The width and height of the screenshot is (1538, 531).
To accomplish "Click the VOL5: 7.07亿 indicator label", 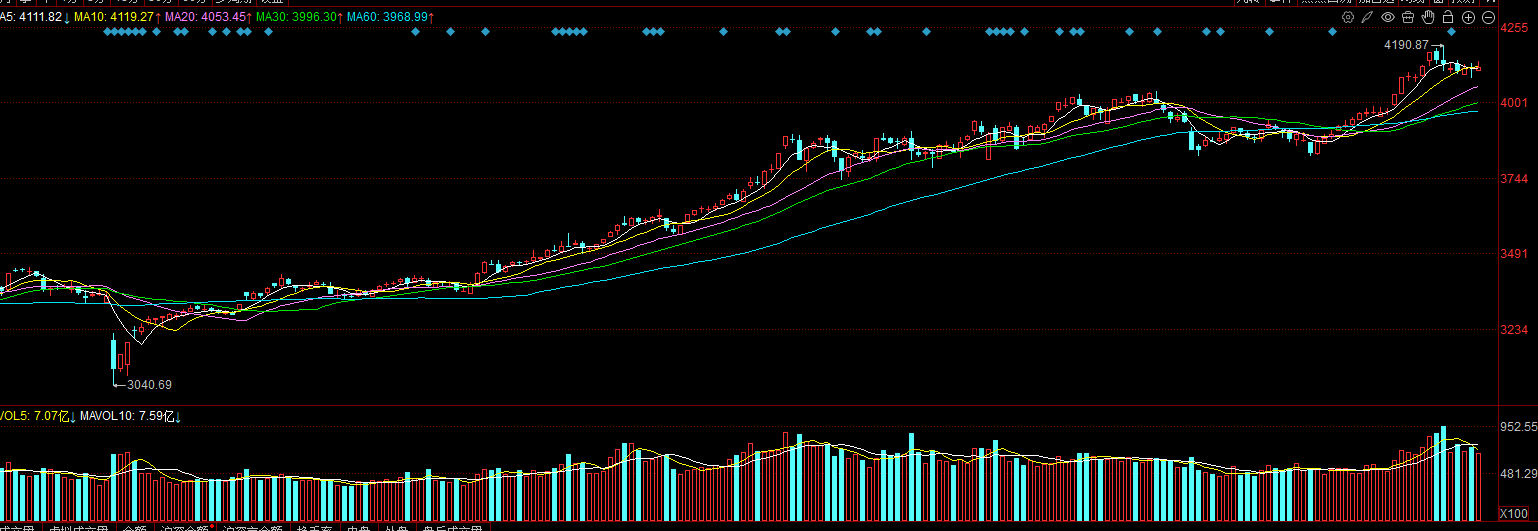I will (36, 415).
